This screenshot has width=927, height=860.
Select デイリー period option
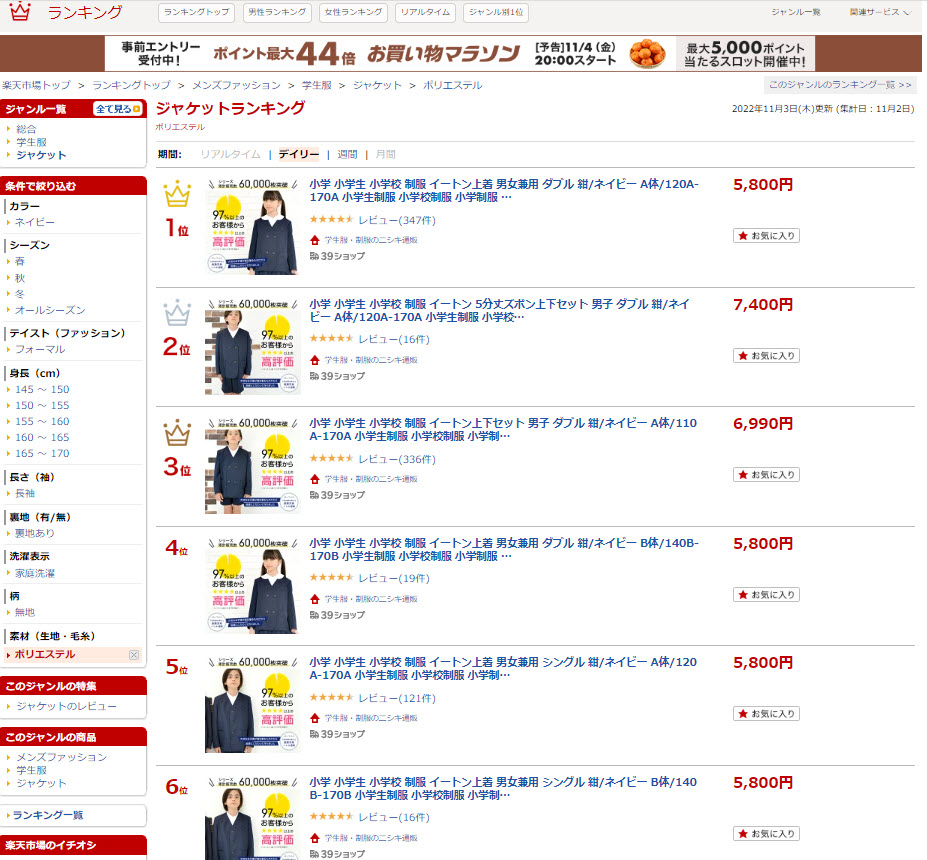(x=299, y=154)
